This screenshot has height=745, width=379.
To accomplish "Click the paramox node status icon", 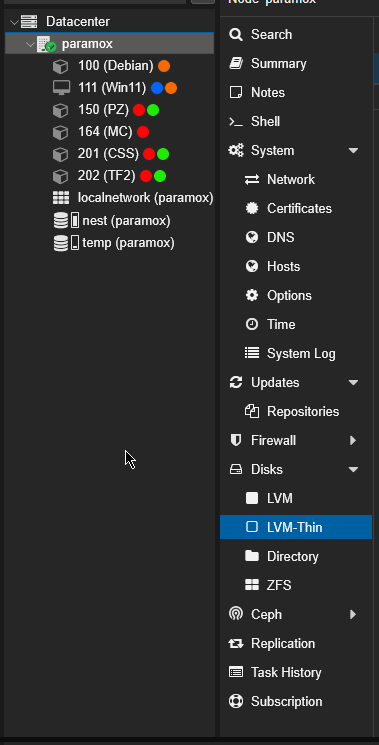I will coord(47,44).
